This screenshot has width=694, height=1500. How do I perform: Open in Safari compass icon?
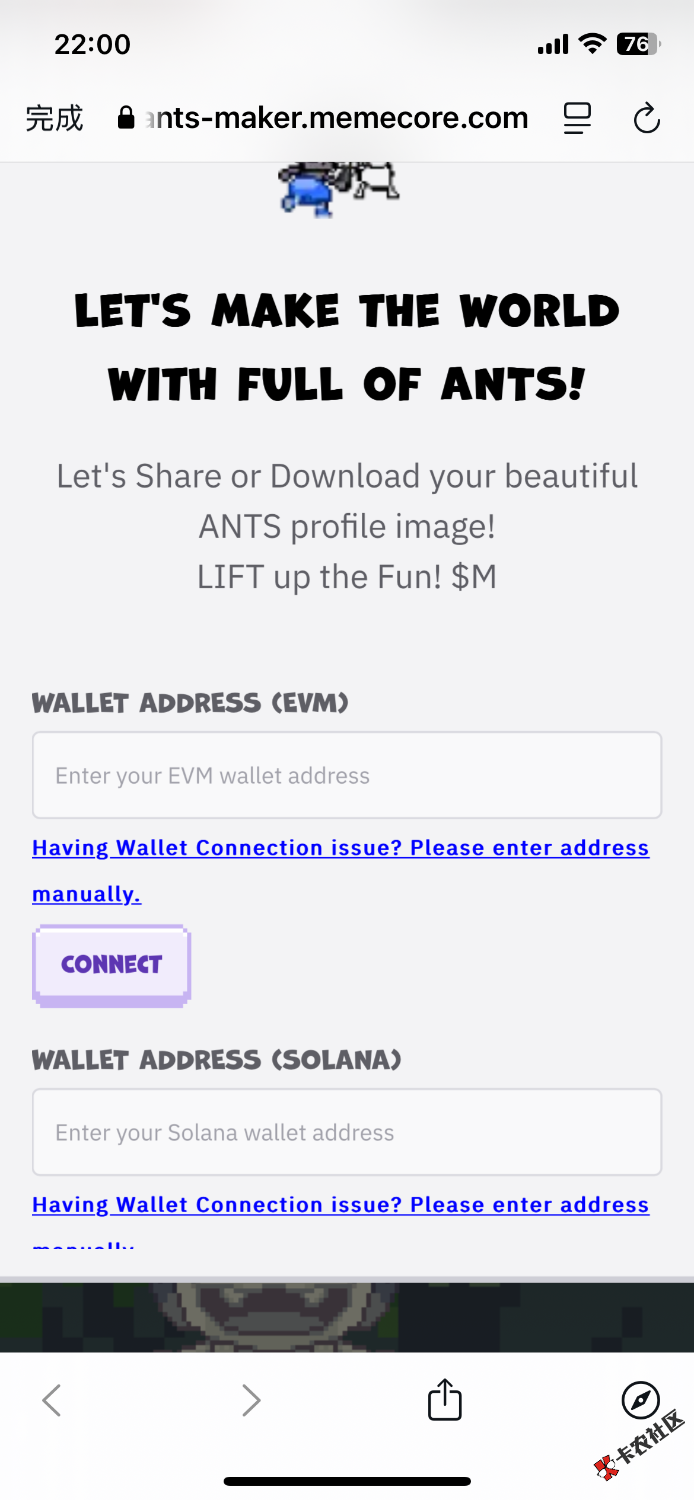641,1400
